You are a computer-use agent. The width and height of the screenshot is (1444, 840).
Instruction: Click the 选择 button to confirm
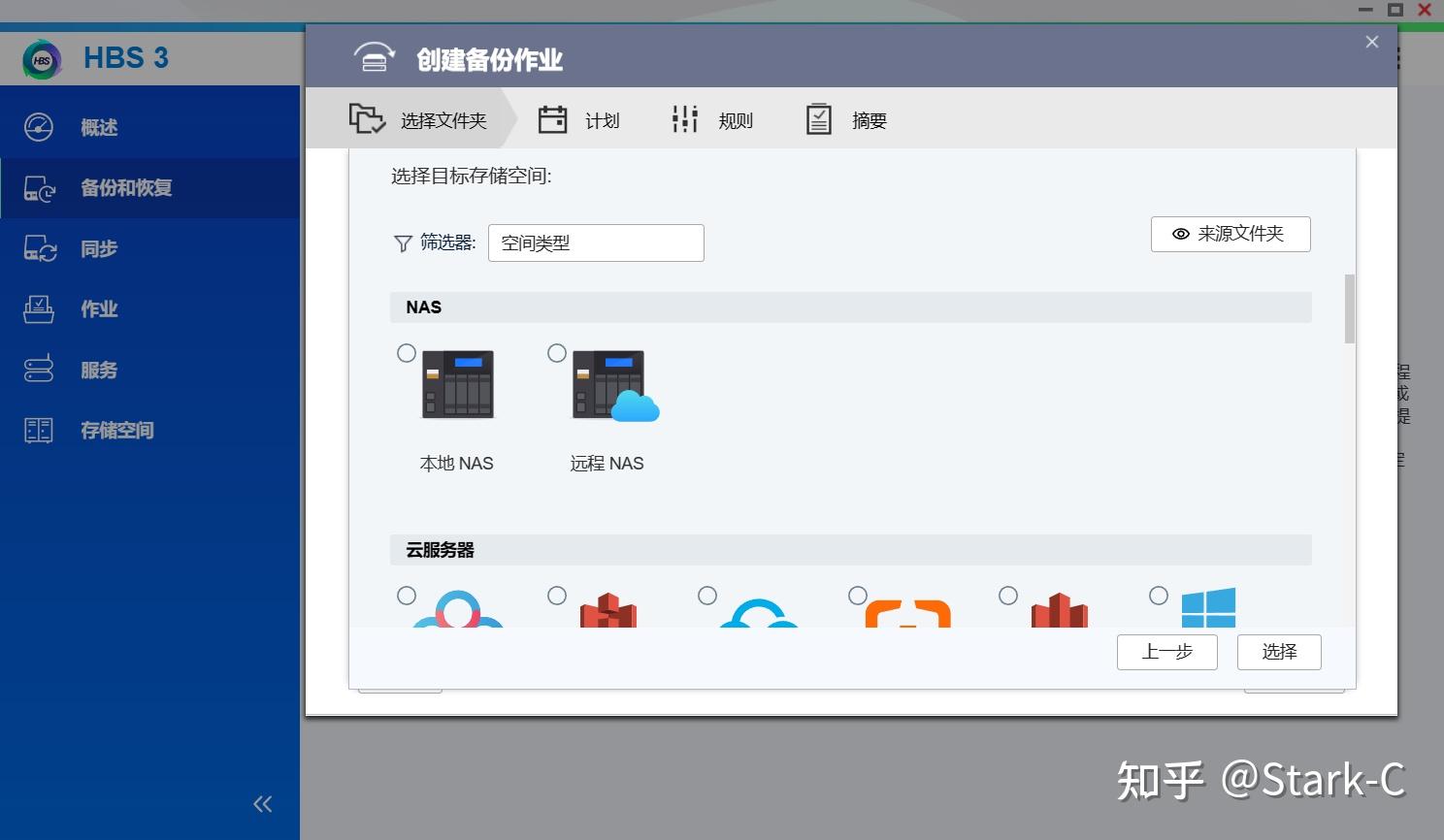point(1278,652)
